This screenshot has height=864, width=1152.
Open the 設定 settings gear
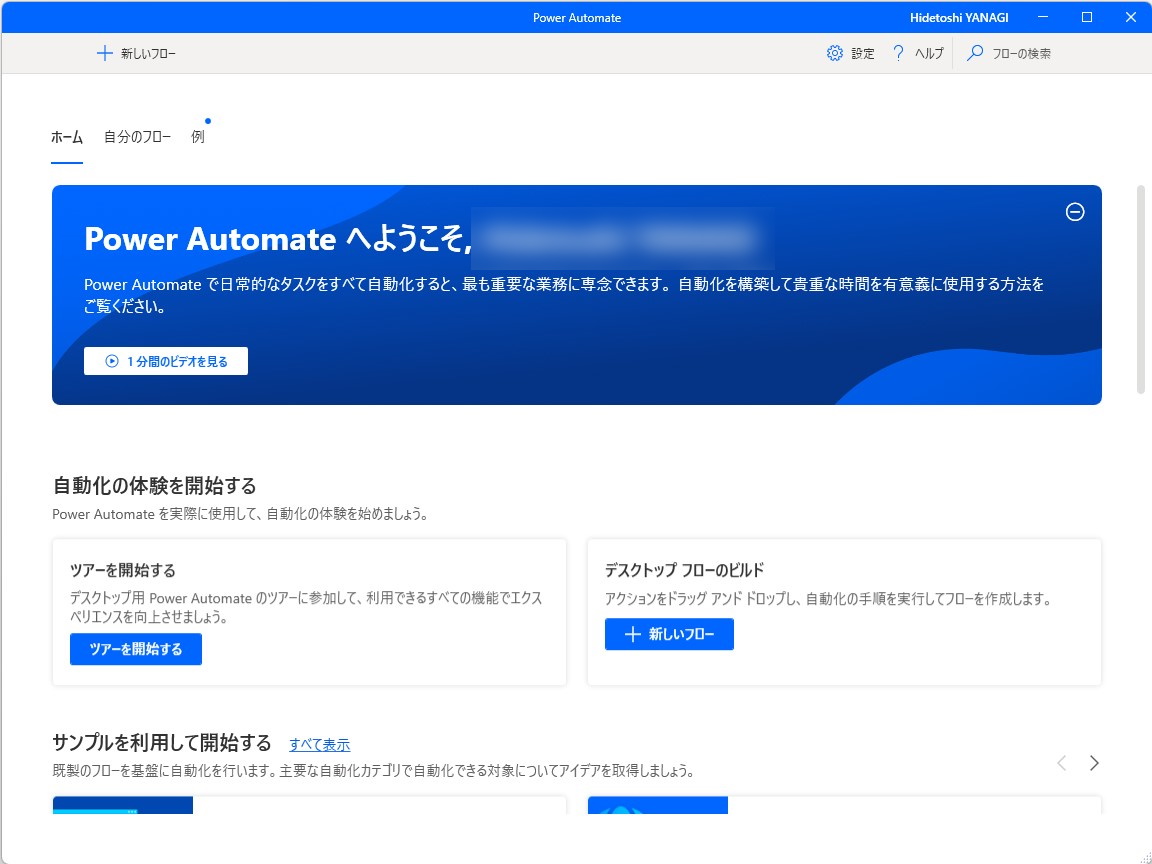point(850,52)
